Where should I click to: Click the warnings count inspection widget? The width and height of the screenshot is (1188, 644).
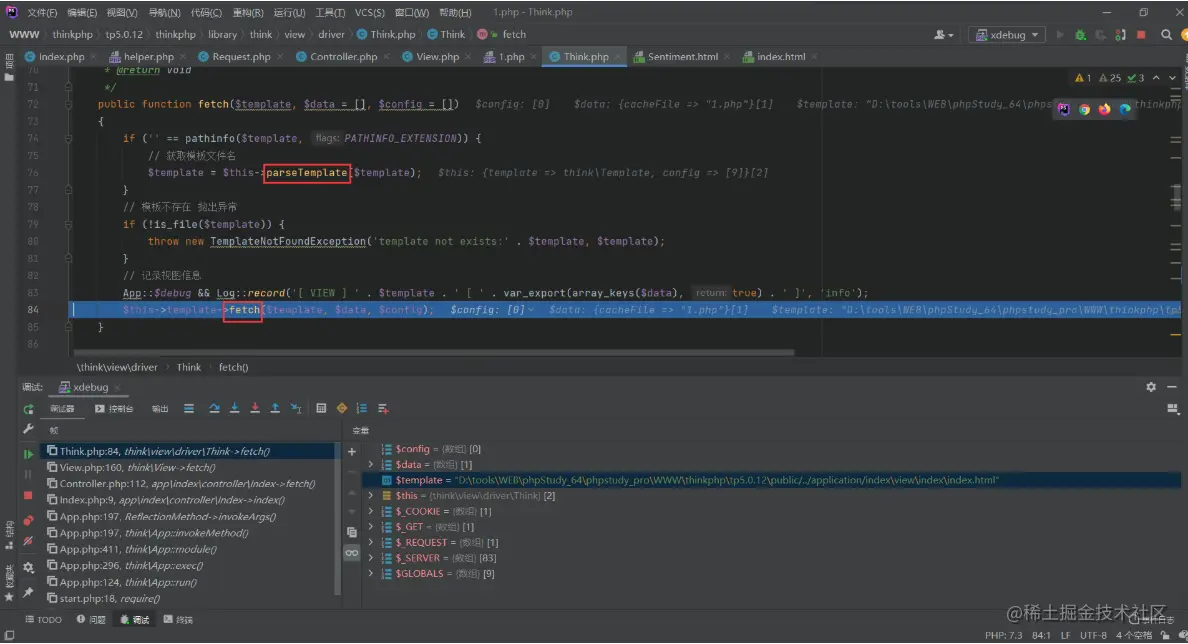pos(1109,78)
